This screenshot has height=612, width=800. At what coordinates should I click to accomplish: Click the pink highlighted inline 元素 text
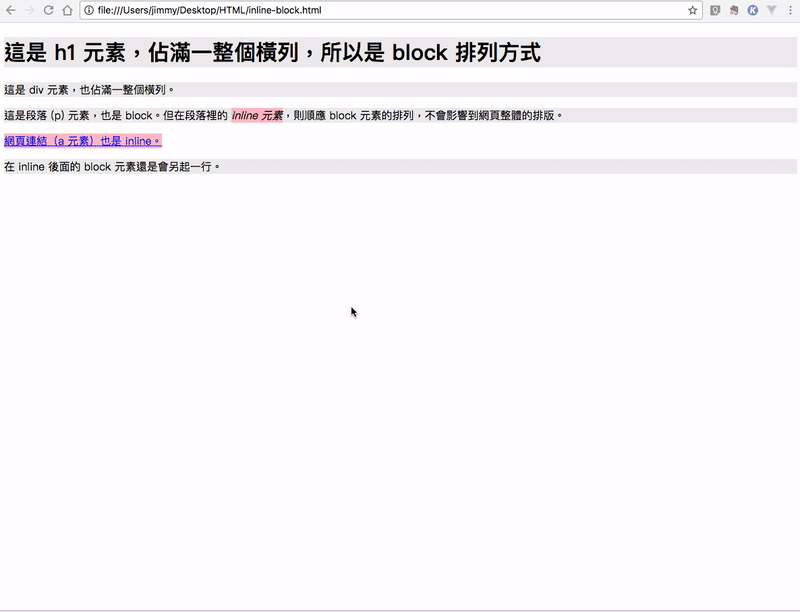tap(257, 115)
